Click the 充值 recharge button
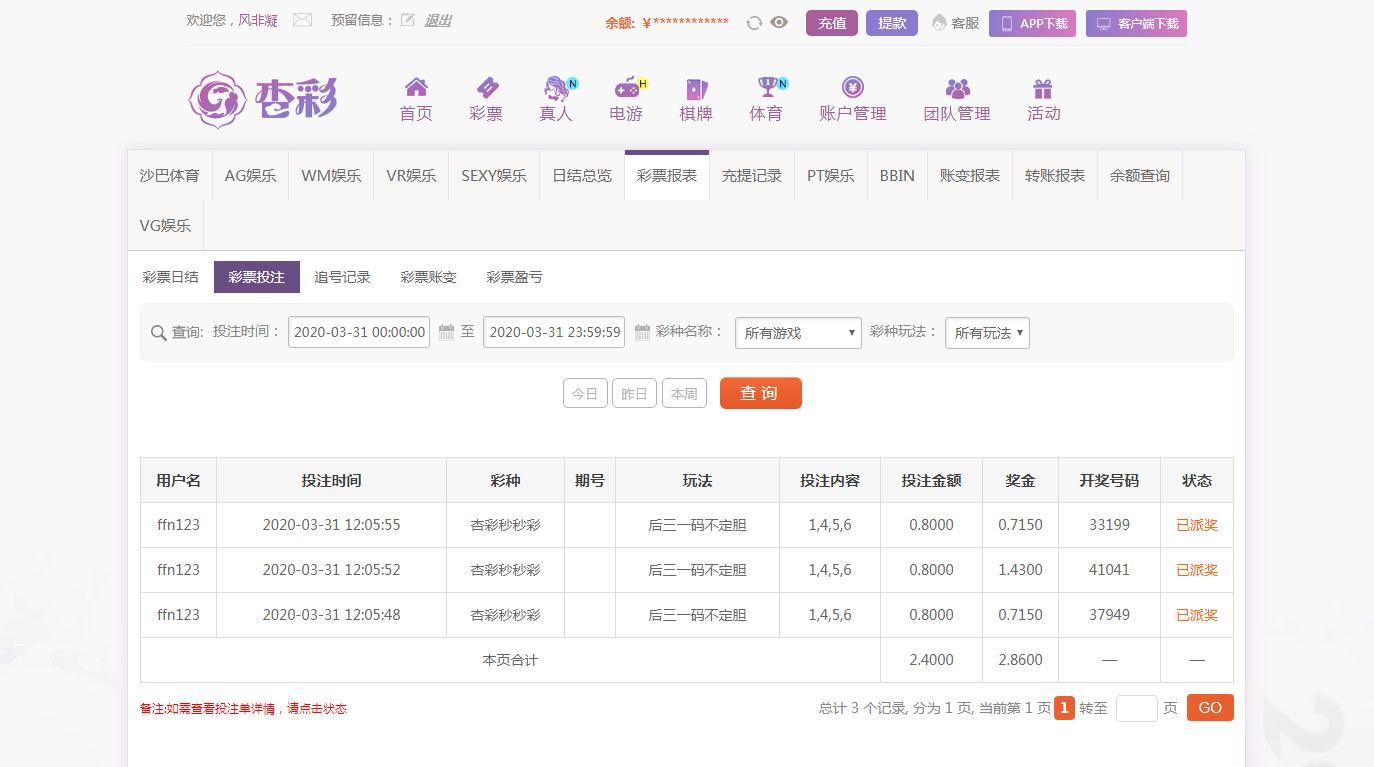The height and width of the screenshot is (767, 1374). click(831, 23)
